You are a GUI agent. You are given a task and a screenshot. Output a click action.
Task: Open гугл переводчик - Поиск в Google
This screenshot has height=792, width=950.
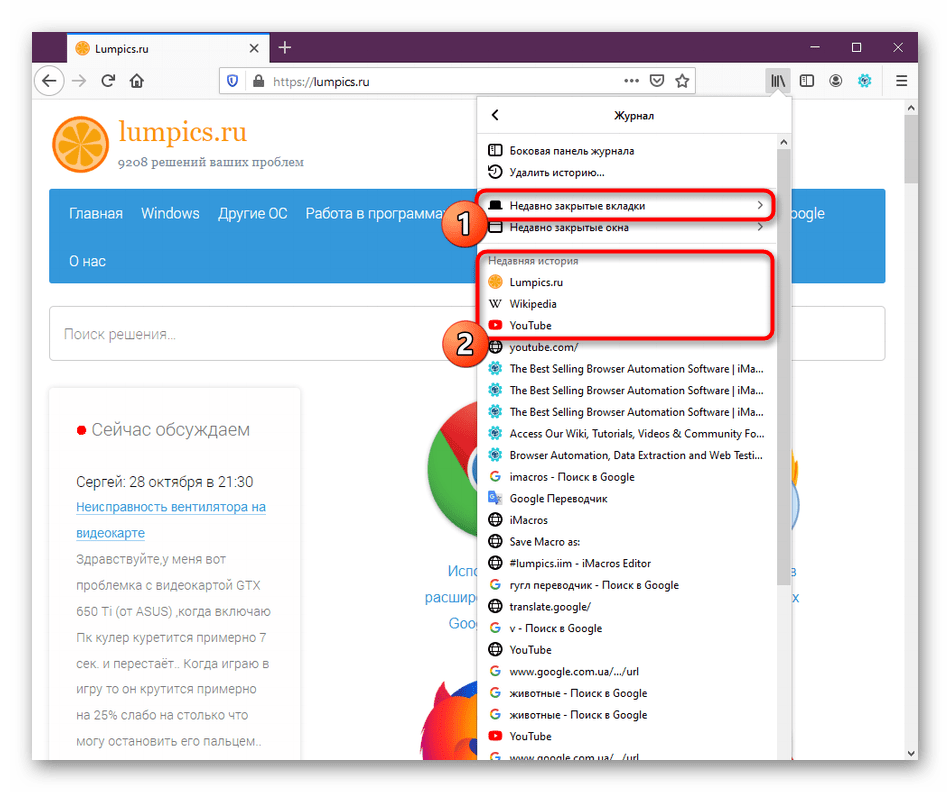[x=627, y=585]
